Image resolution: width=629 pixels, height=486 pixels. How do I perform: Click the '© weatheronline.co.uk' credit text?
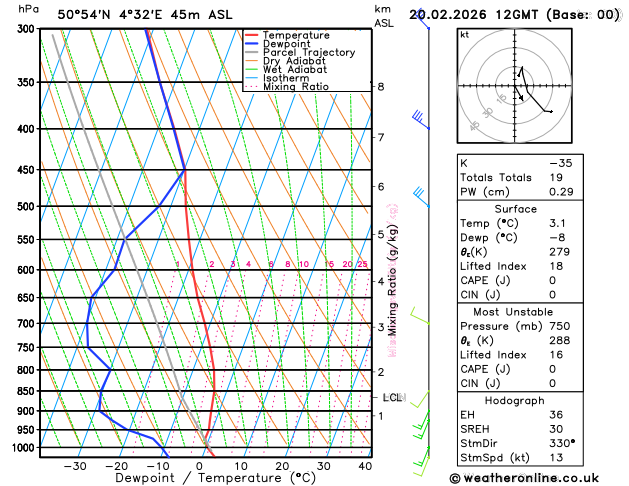524,478
